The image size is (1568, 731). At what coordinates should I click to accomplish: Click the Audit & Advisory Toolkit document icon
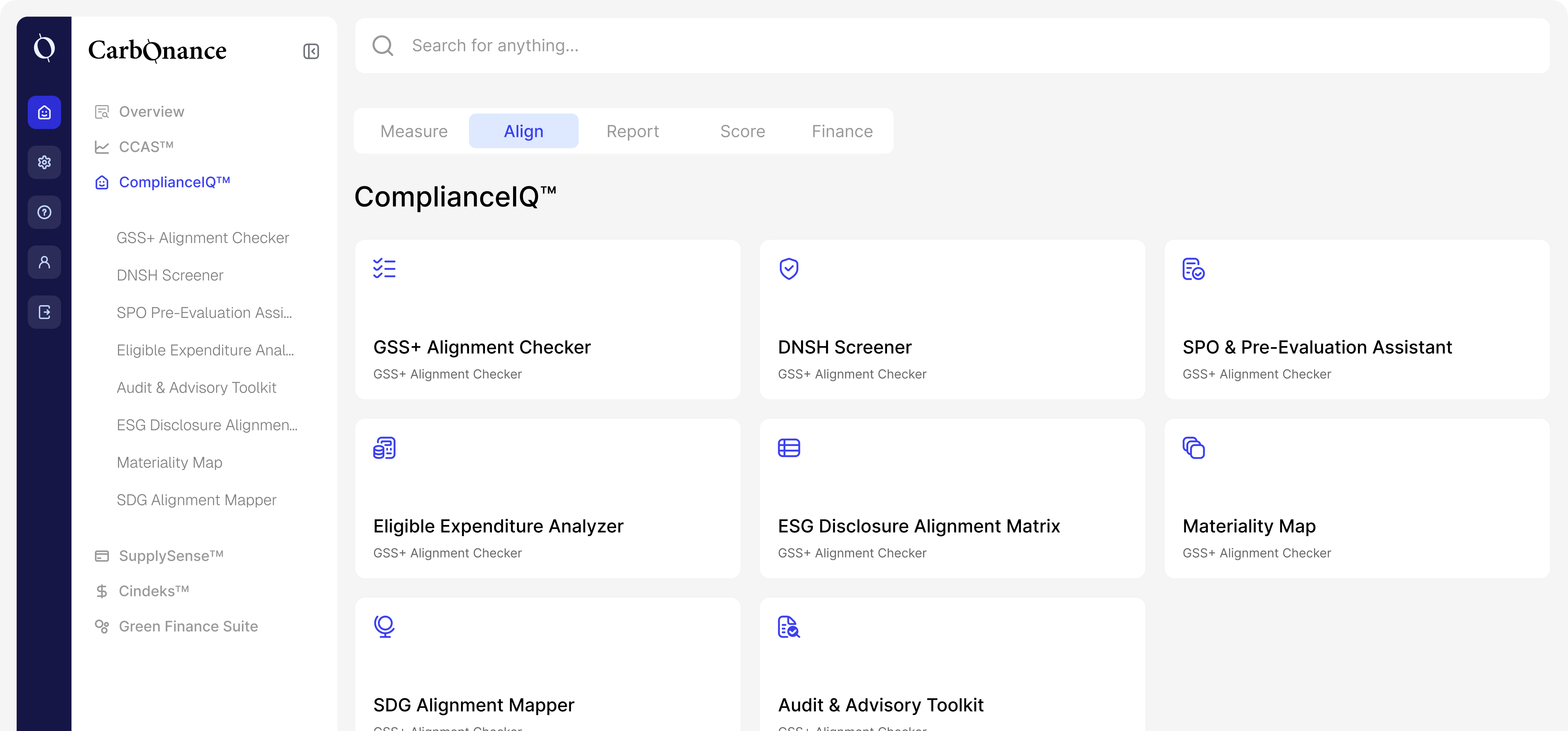pos(789,626)
